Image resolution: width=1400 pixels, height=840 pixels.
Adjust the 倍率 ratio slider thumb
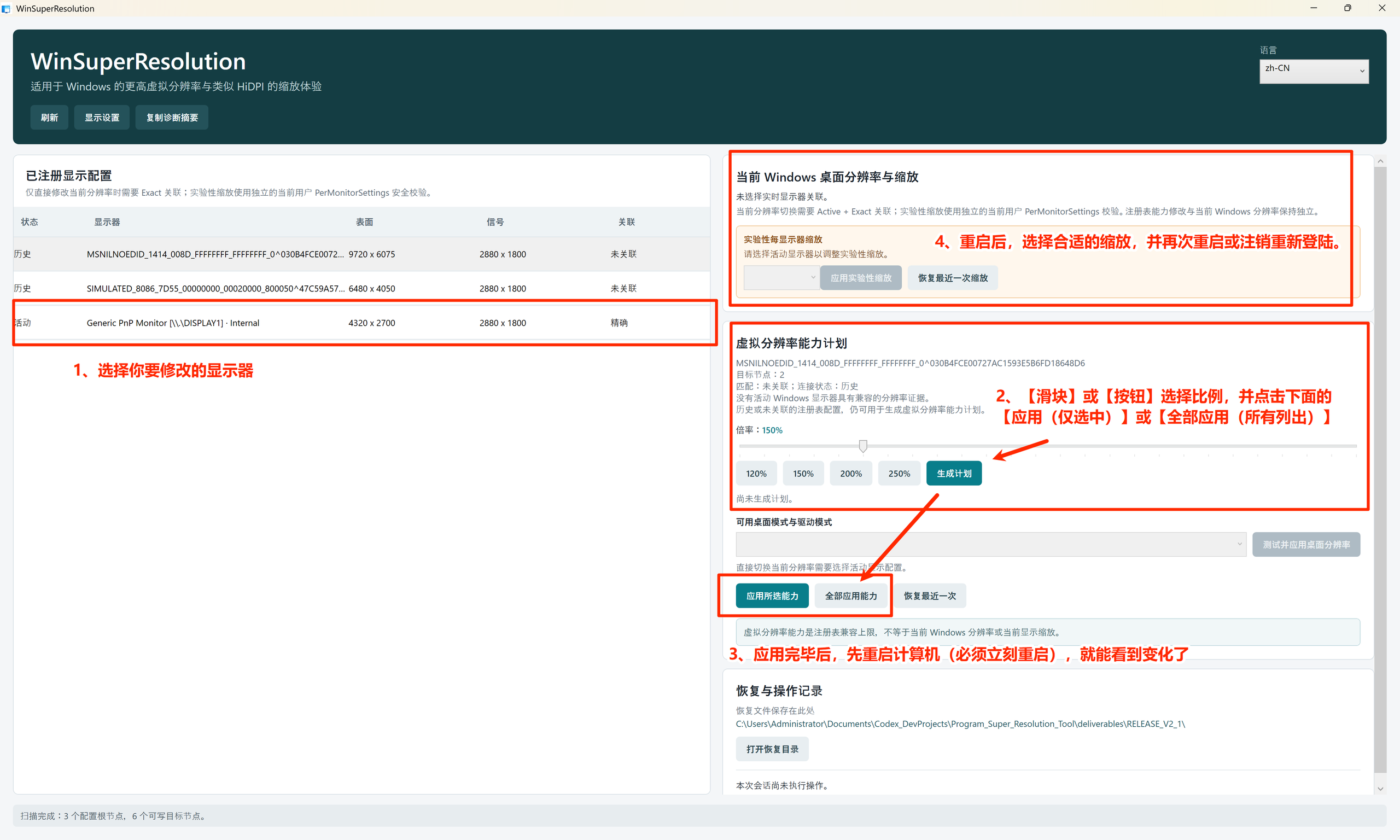863,446
